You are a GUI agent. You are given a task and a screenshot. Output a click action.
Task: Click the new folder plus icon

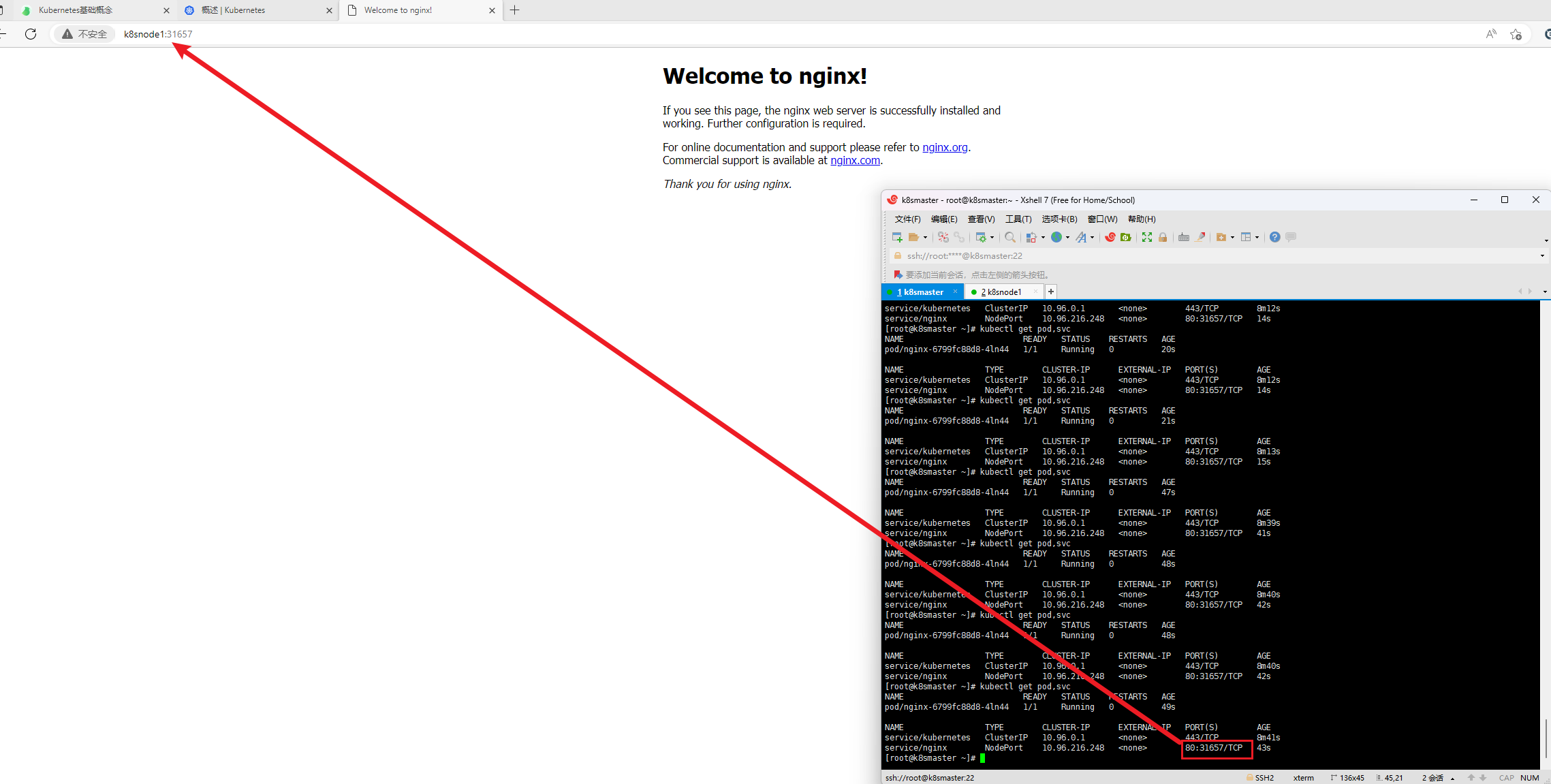tap(1221, 237)
